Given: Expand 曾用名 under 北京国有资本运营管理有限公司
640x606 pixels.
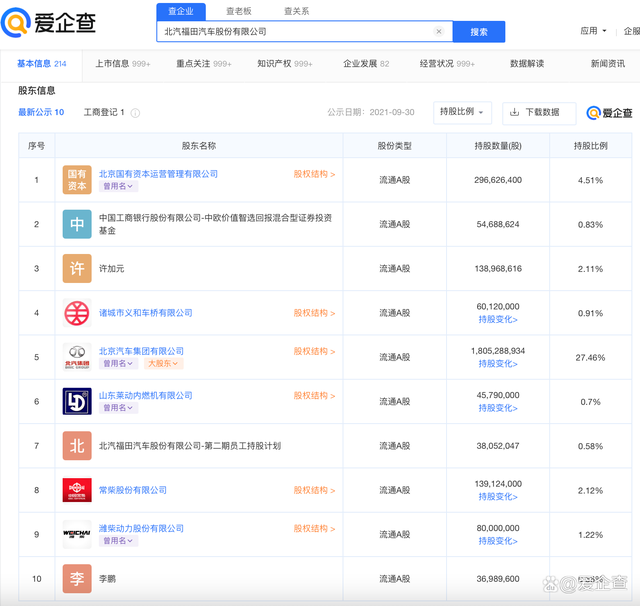Looking at the screenshot, I should pos(118,186).
